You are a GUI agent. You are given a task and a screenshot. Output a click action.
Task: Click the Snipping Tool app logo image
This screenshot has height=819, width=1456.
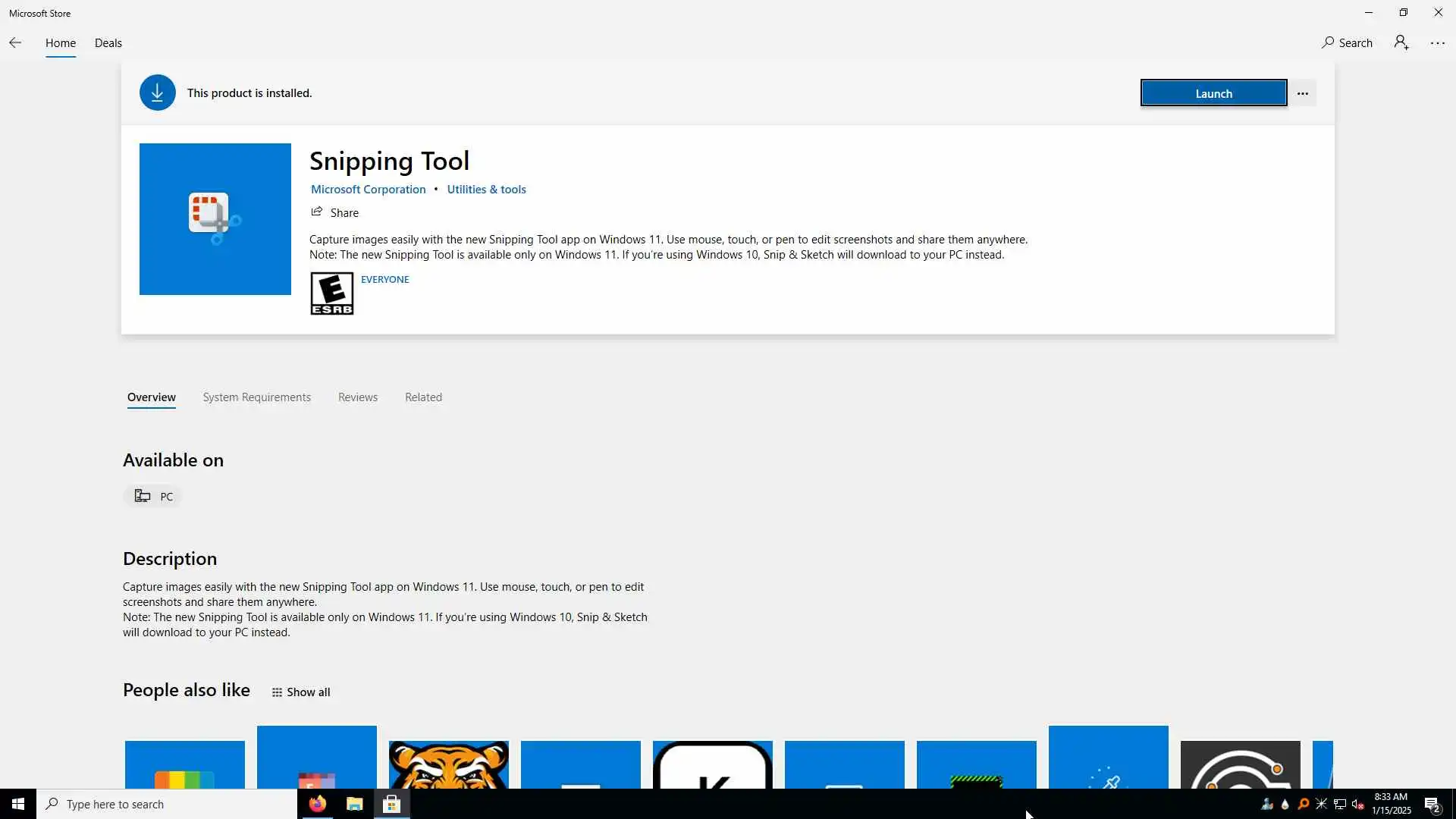click(x=215, y=219)
